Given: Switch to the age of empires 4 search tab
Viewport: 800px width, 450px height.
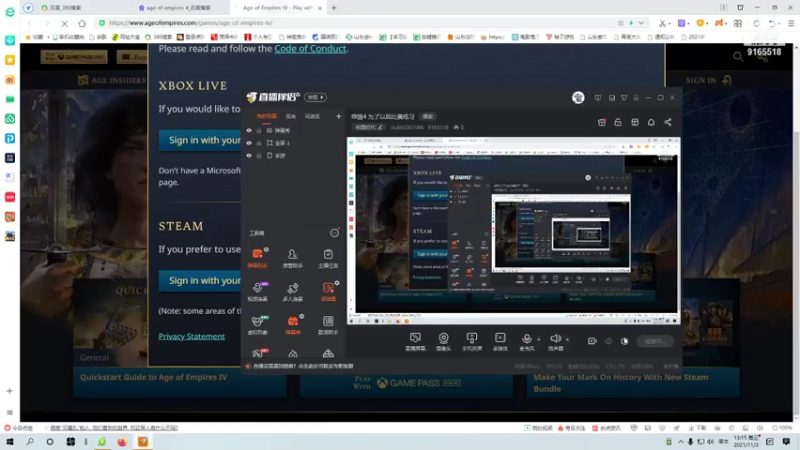Looking at the screenshot, I should (x=179, y=8).
